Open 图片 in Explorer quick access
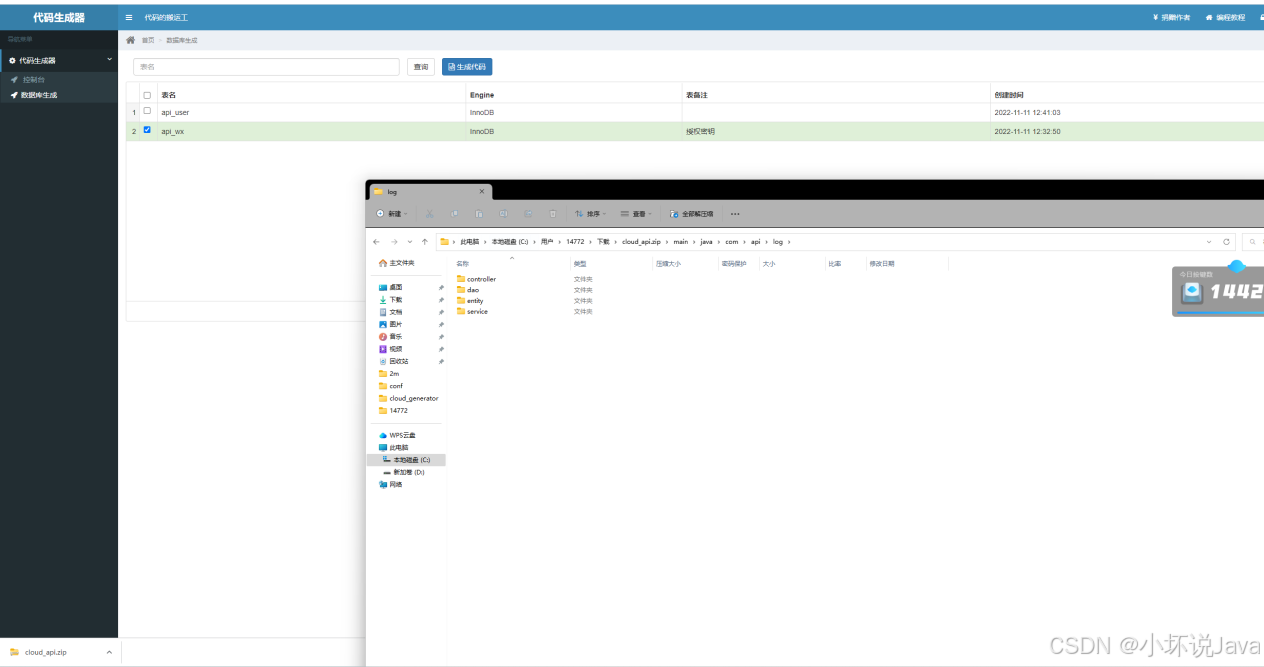This screenshot has width=1264, height=667. (391, 325)
